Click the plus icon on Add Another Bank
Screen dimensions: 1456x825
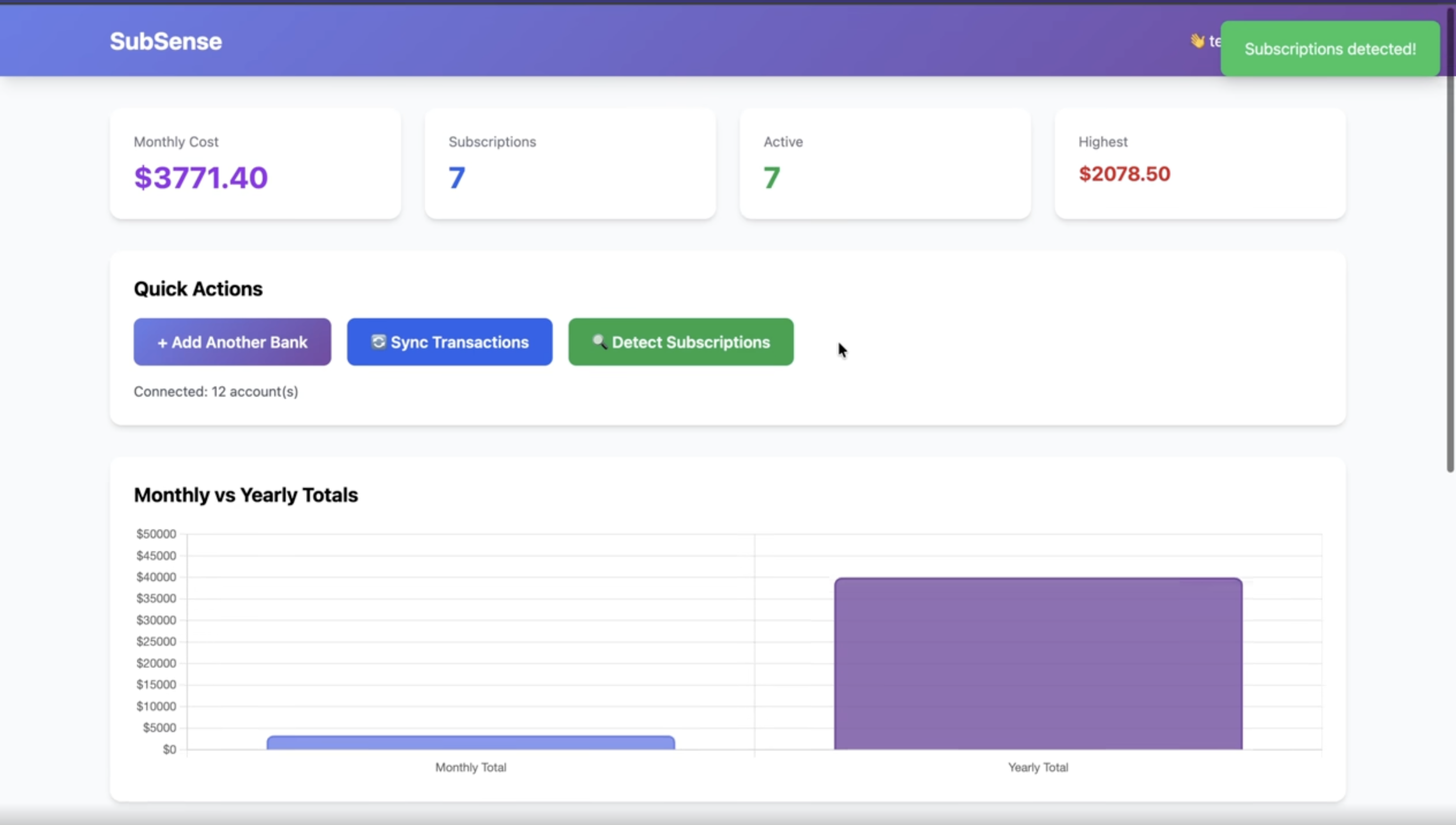[x=163, y=342]
